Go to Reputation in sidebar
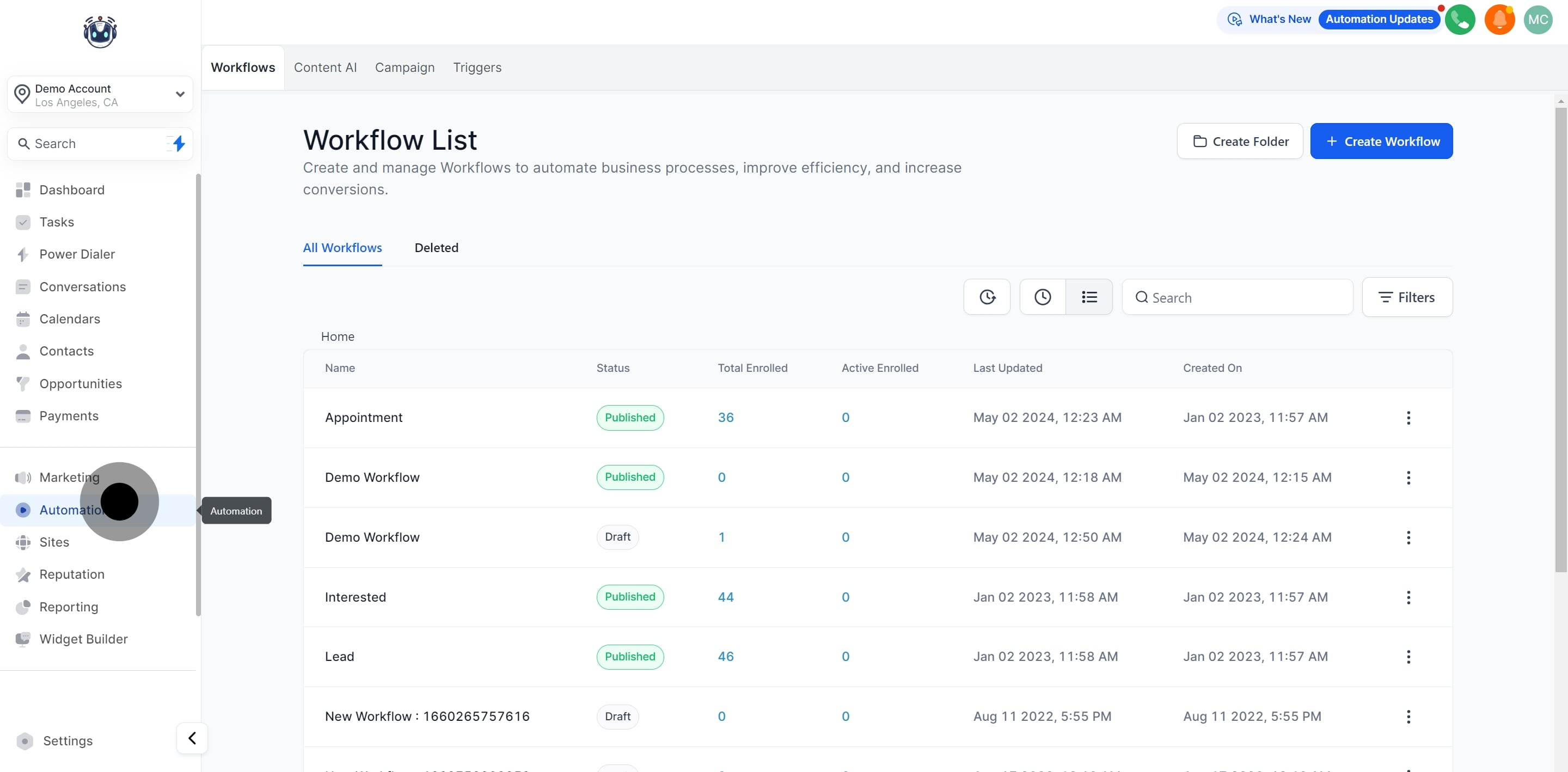This screenshot has width=1568, height=772. 71,574
